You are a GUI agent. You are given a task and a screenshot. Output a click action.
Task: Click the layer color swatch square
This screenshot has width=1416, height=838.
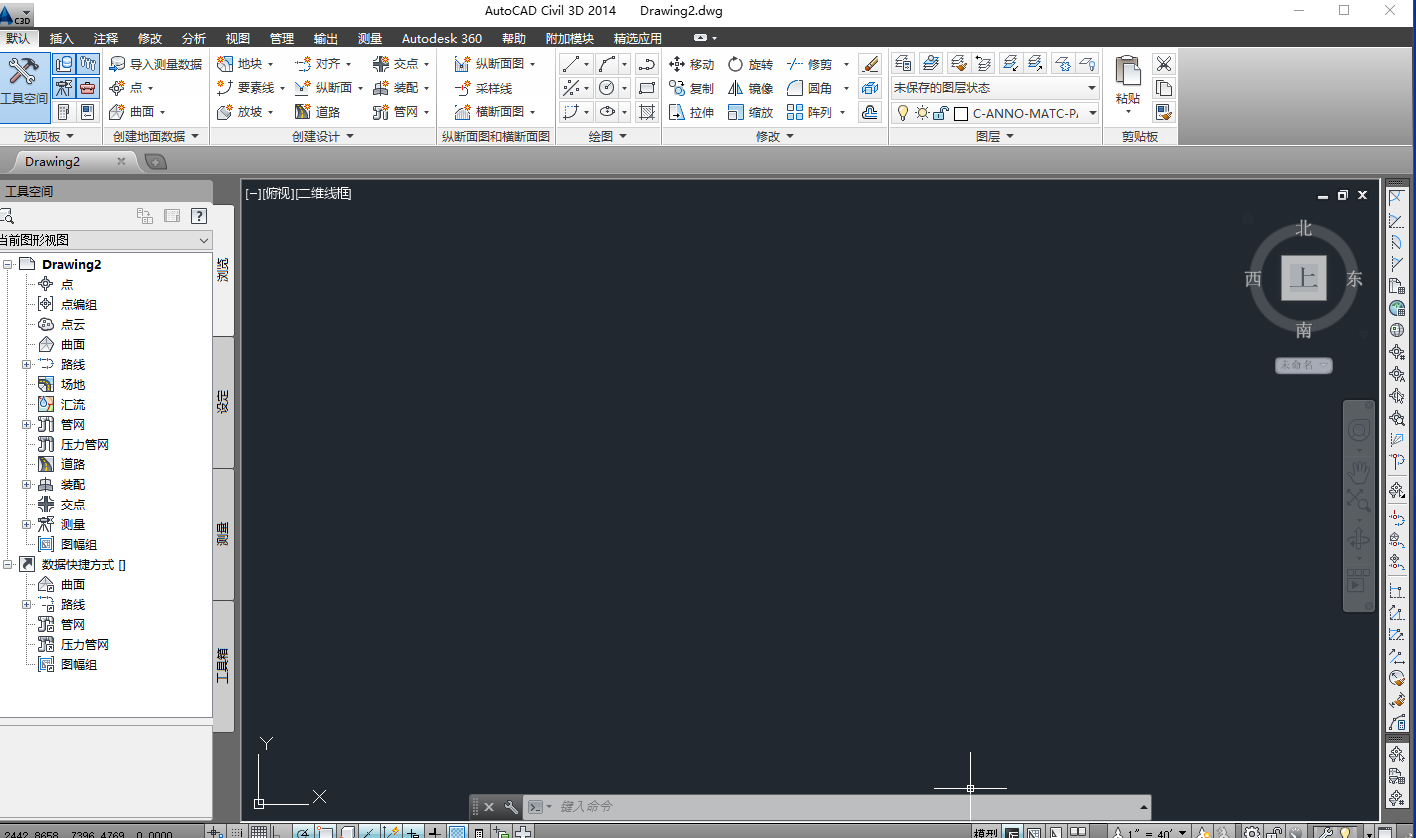point(961,113)
